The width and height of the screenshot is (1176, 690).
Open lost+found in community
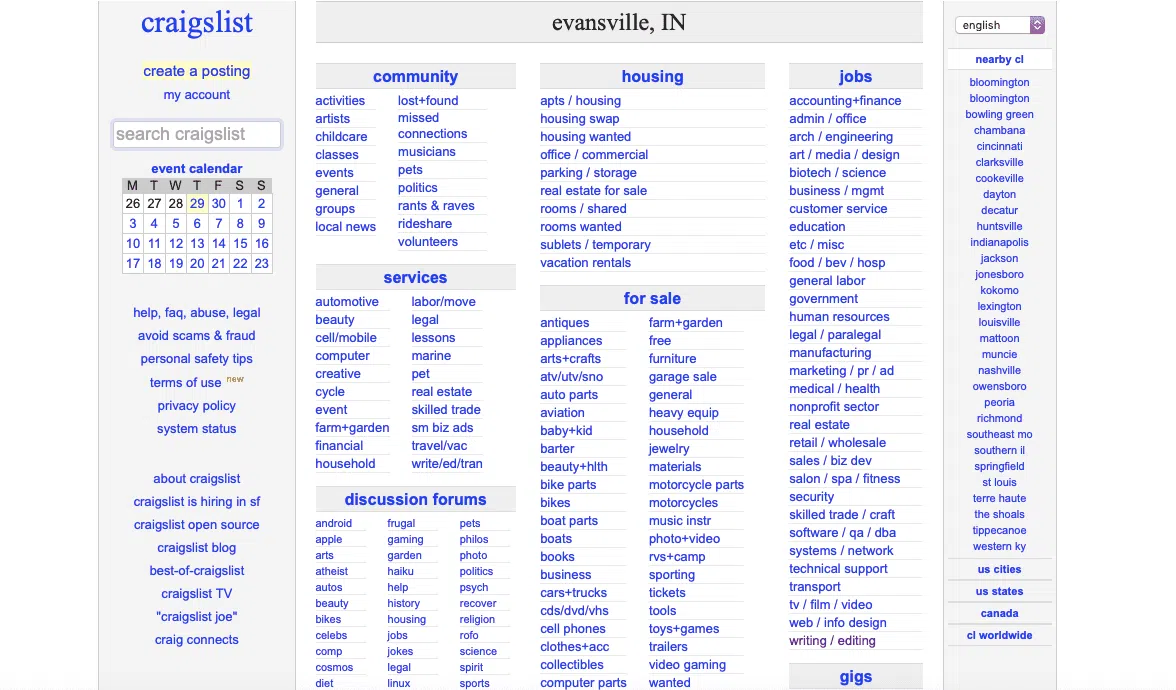coord(428,100)
